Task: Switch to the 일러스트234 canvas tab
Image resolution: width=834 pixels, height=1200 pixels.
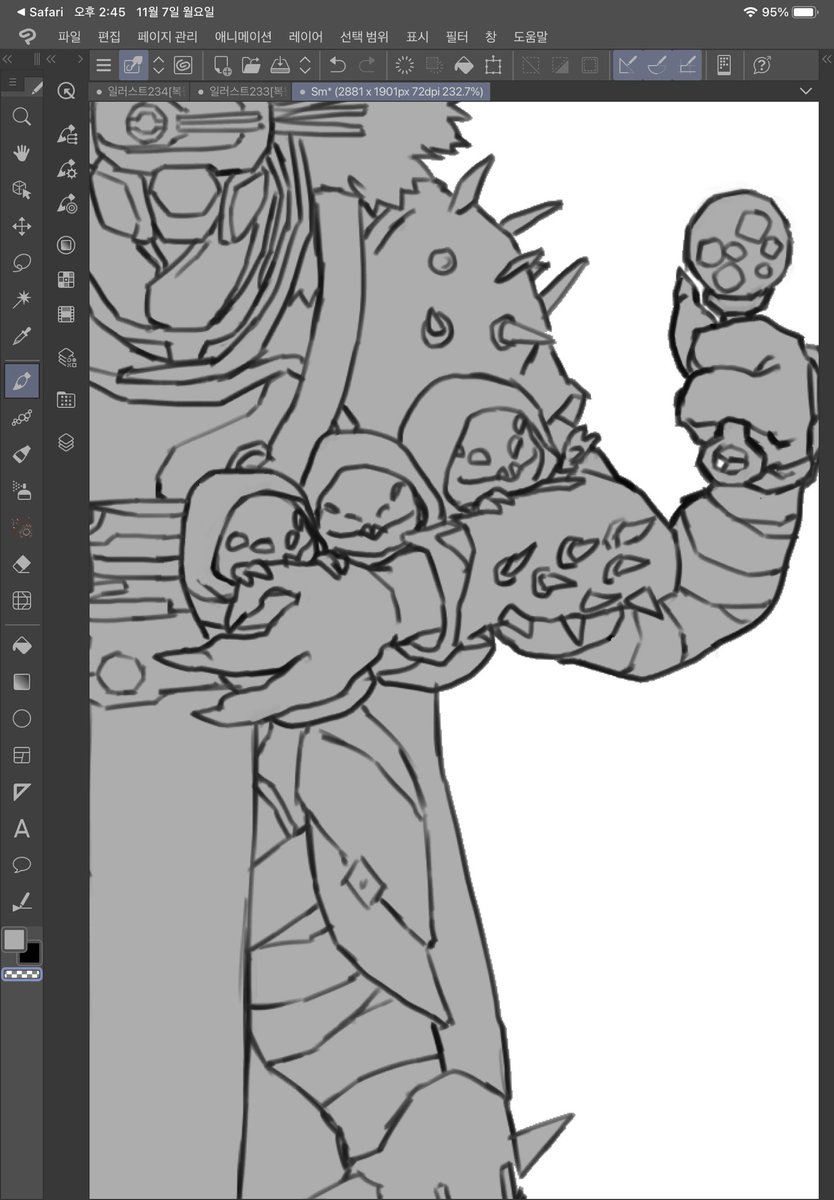Action: pyautogui.click(x=138, y=91)
